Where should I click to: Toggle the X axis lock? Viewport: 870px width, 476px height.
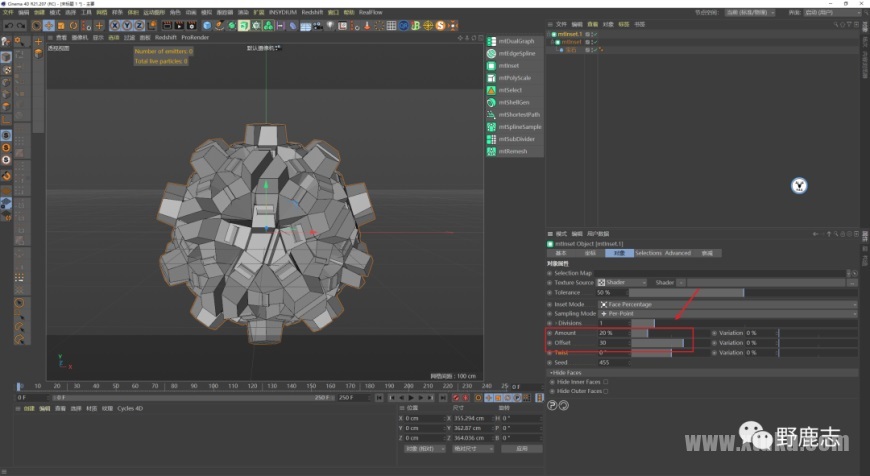click(114, 26)
